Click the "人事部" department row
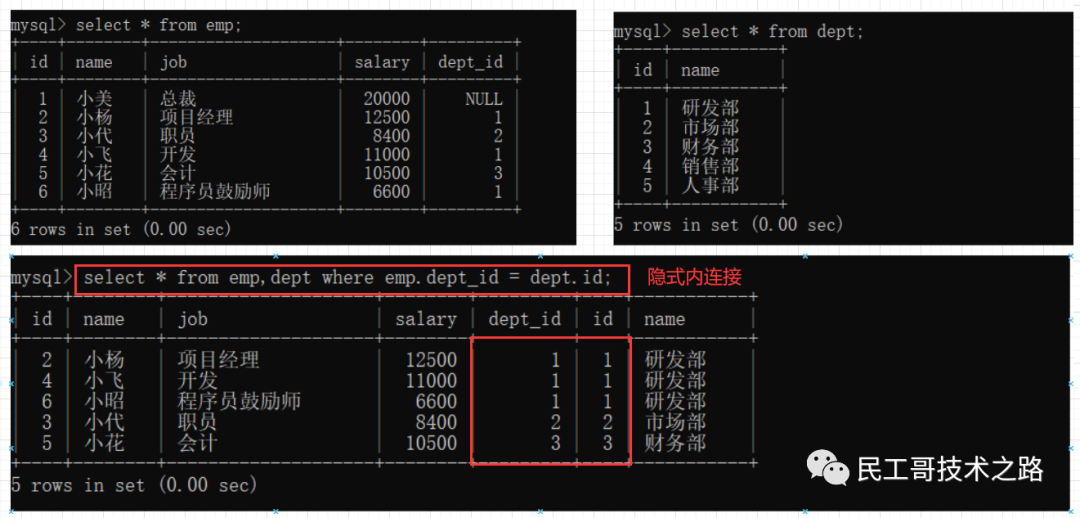The width and height of the screenshot is (1080, 518). coord(709,185)
